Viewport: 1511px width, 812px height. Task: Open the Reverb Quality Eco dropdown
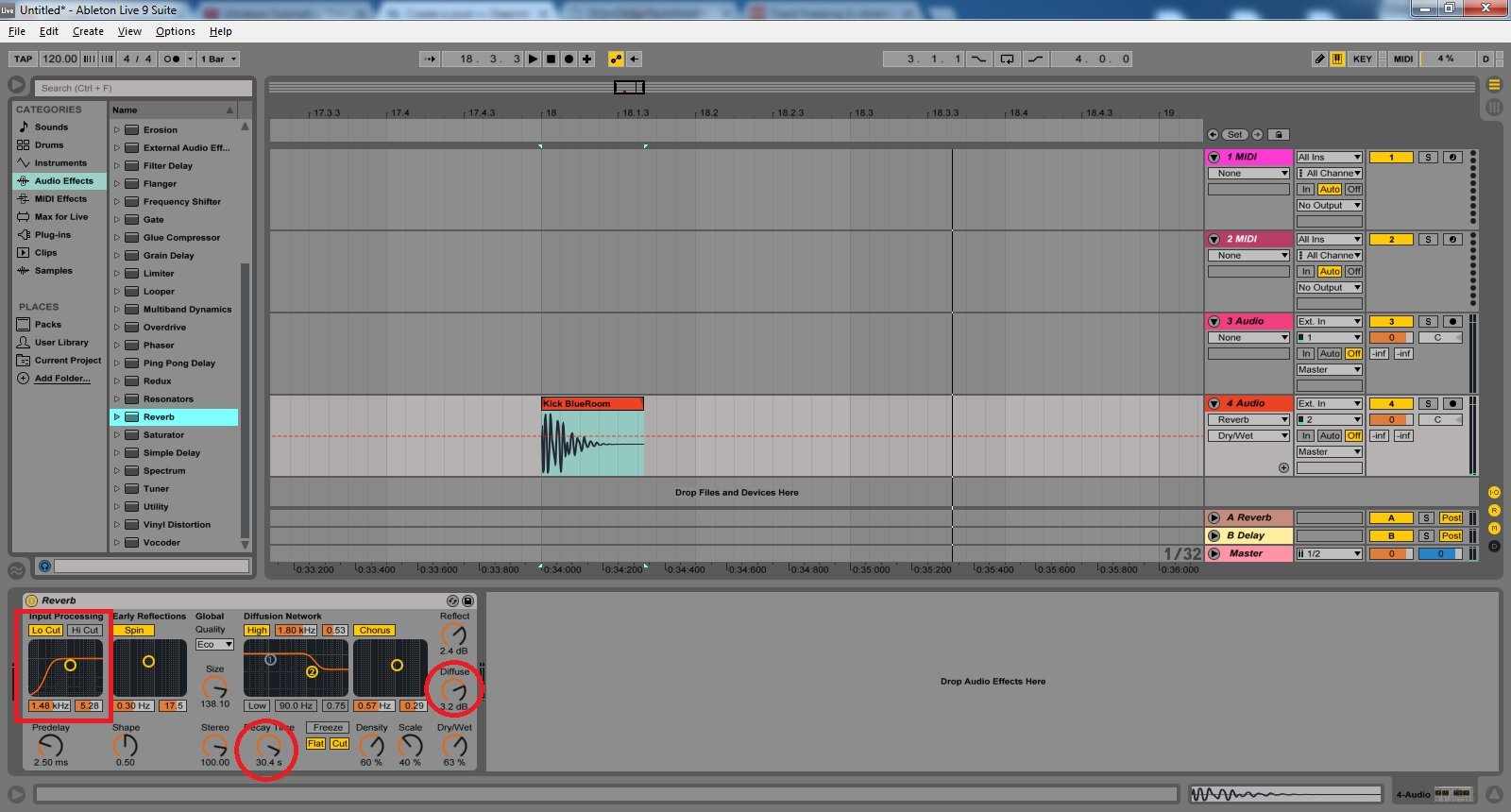(x=214, y=644)
